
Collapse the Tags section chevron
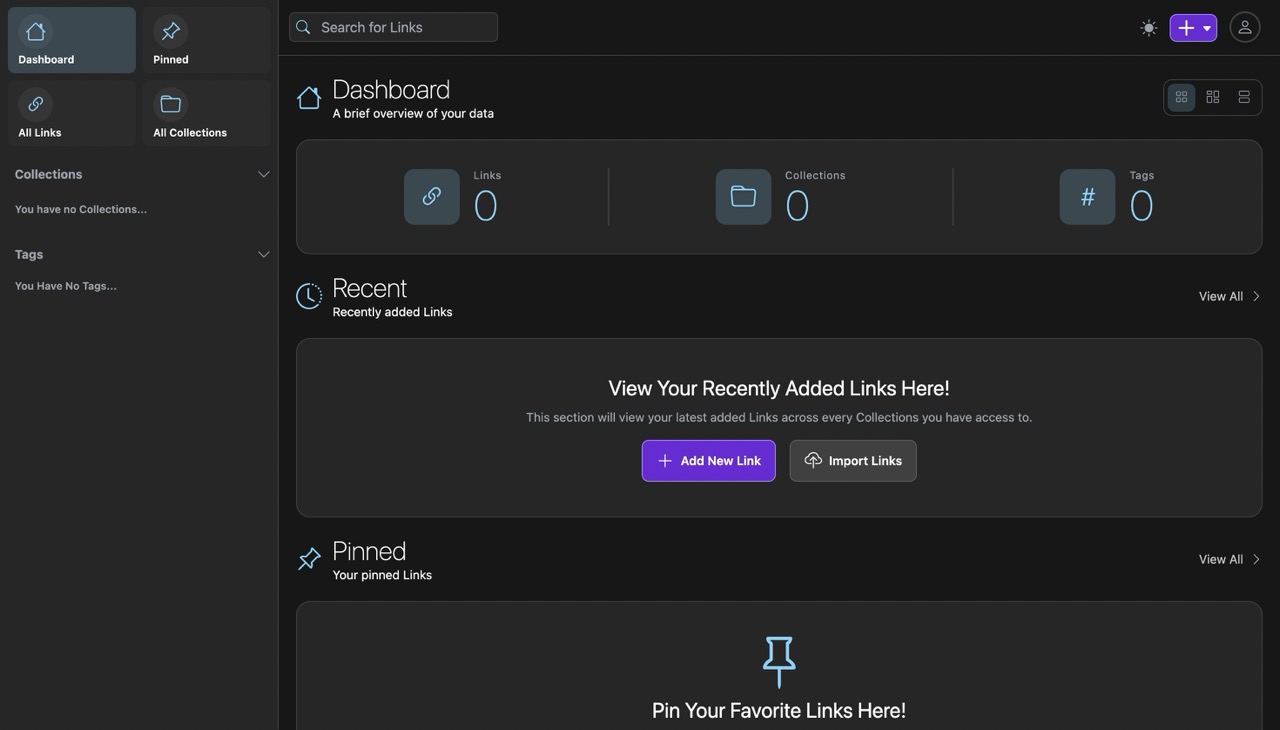264,254
